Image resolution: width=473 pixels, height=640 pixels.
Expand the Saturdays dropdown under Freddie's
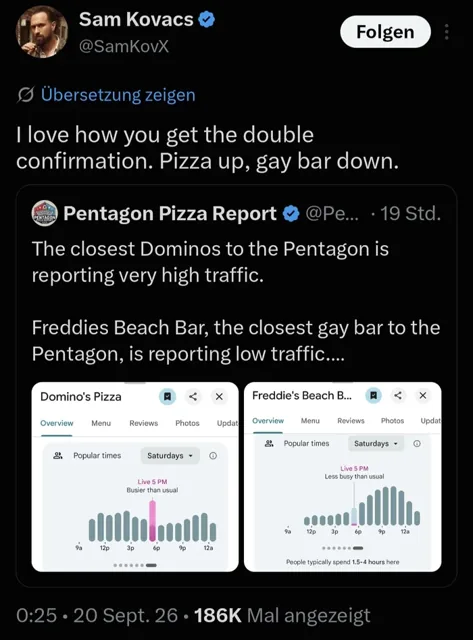click(x=376, y=443)
